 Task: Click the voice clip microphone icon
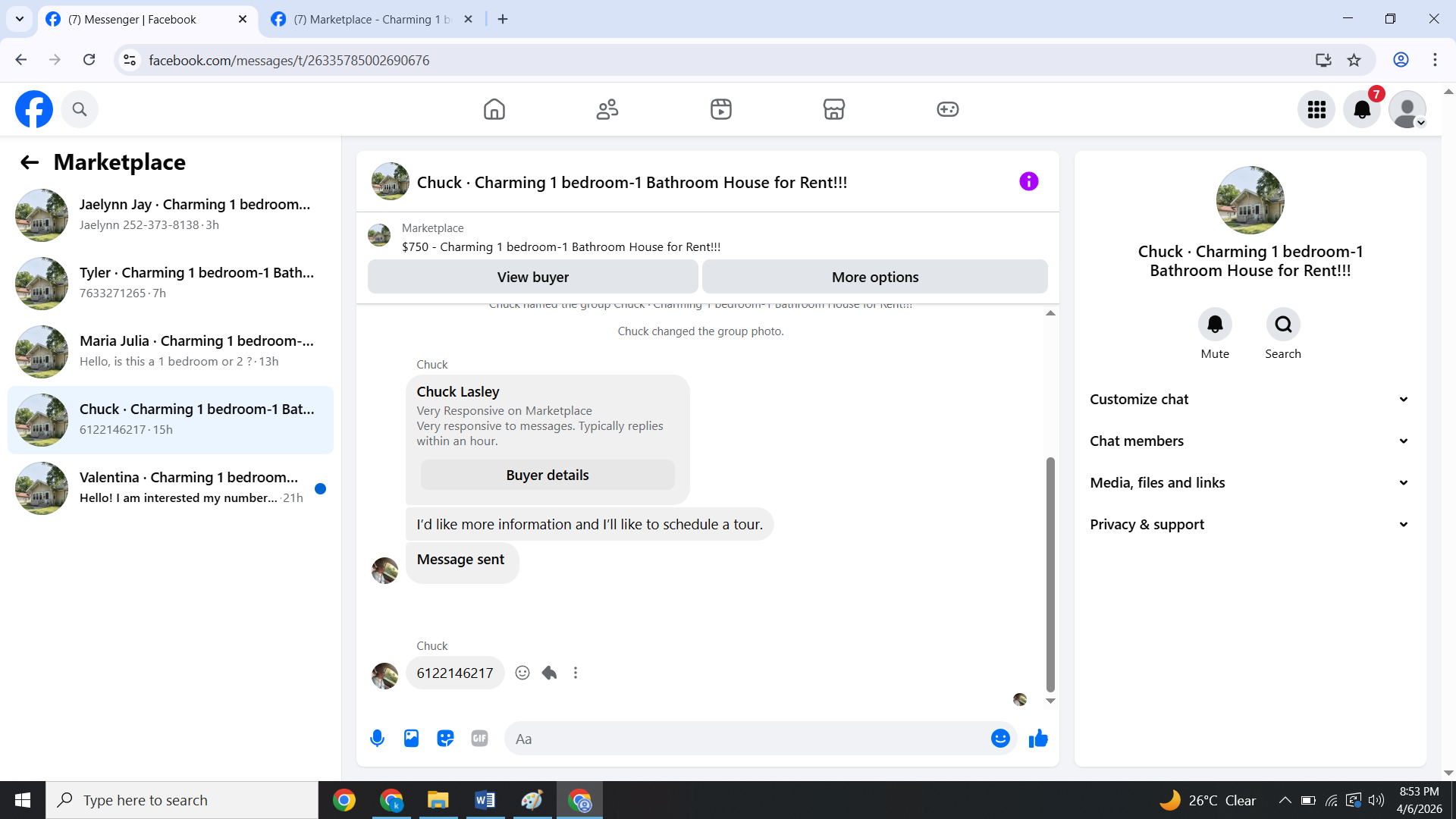coord(377,738)
